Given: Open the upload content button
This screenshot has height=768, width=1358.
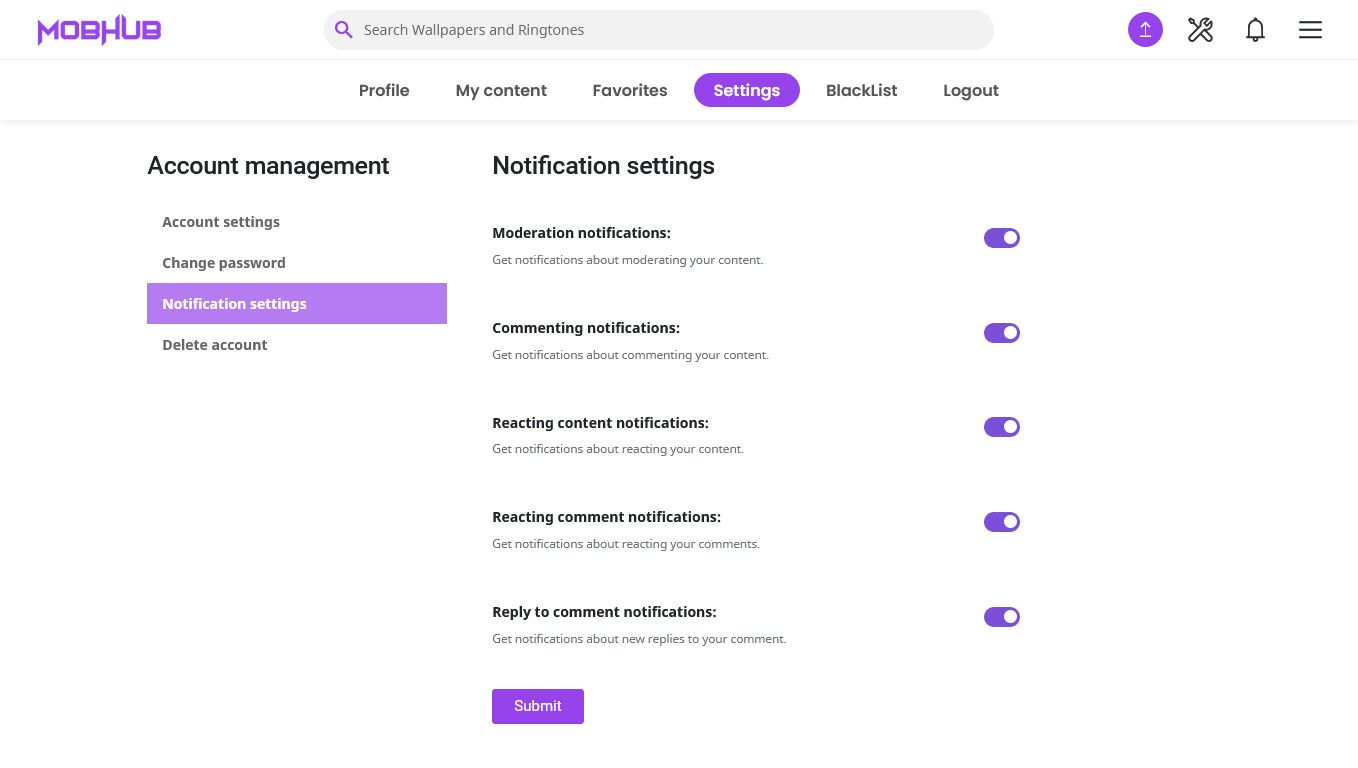Looking at the screenshot, I should 1145,30.
